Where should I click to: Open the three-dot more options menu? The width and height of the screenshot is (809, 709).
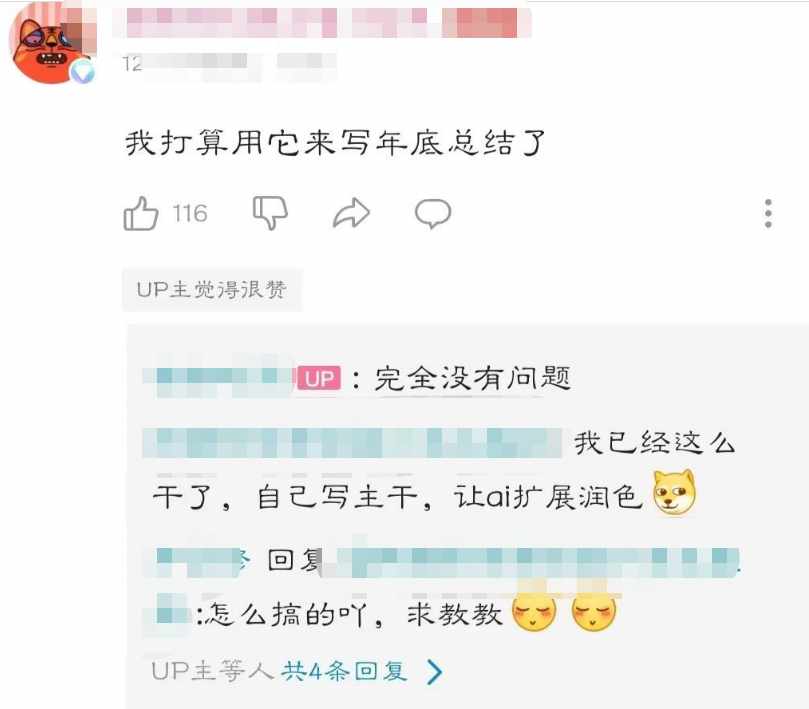point(768,213)
